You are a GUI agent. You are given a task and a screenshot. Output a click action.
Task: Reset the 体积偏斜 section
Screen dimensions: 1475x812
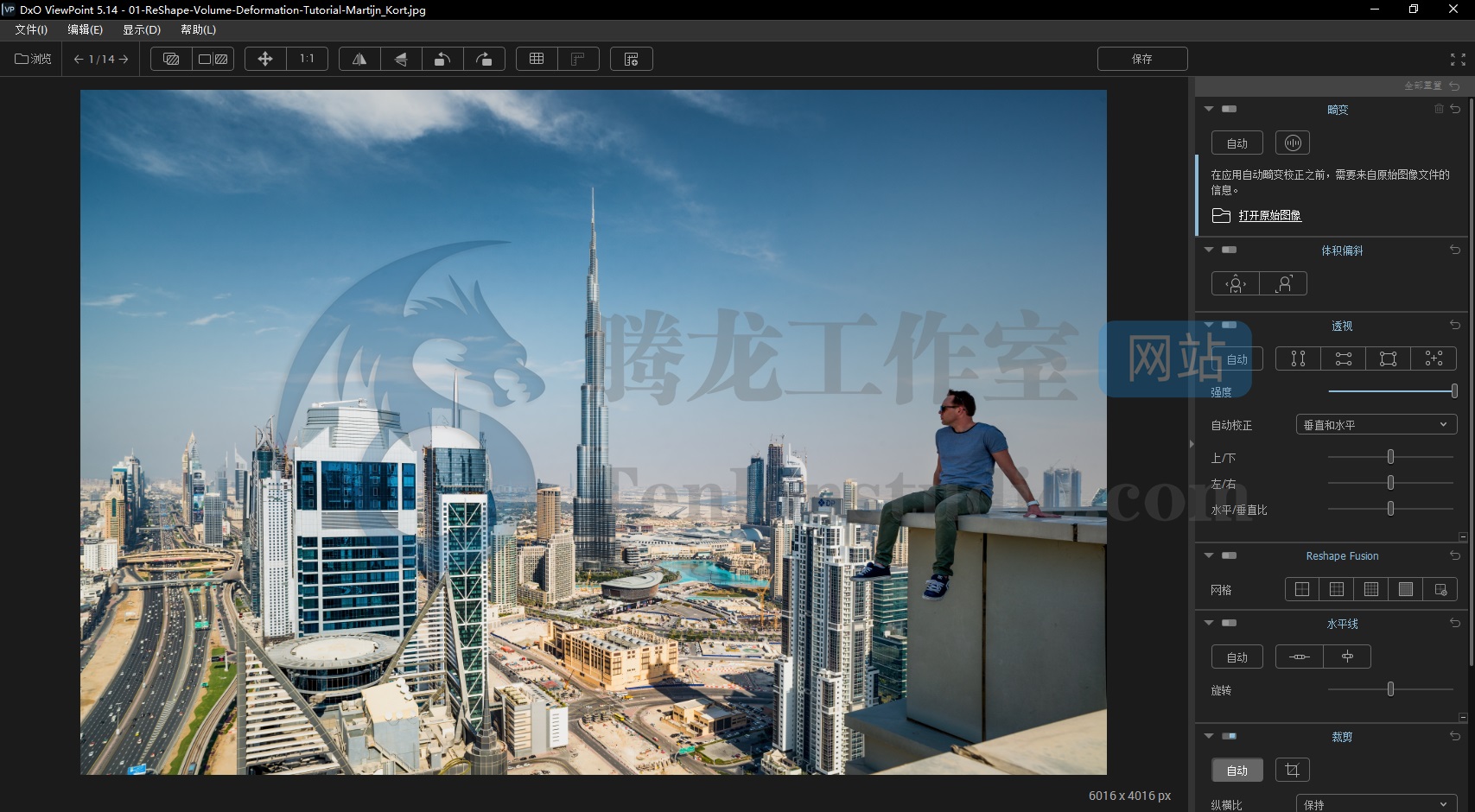click(x=1455, y=250)
